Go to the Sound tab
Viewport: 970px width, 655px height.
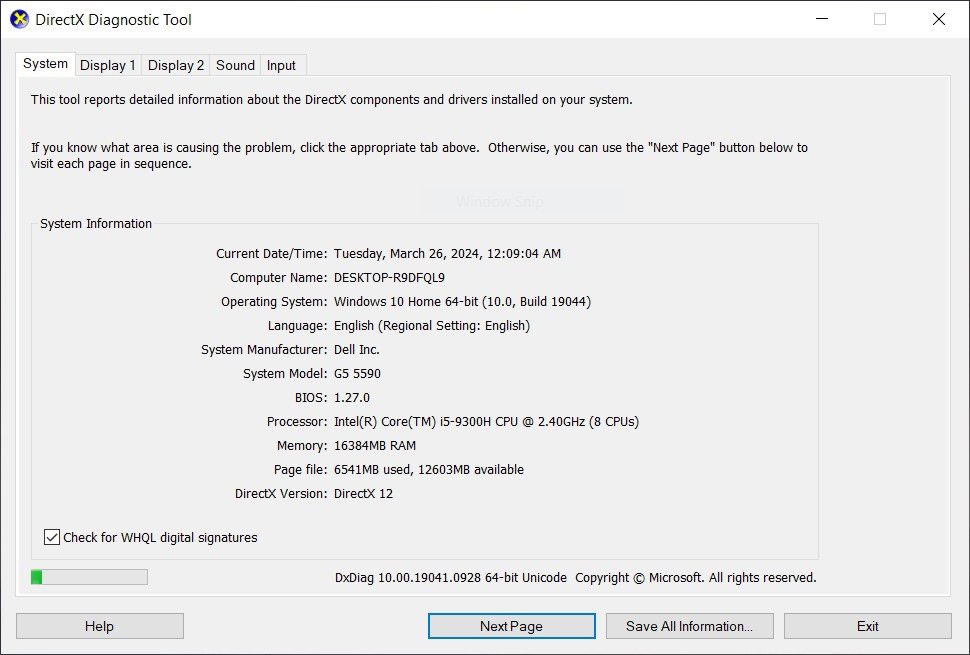tap(235, 65)
